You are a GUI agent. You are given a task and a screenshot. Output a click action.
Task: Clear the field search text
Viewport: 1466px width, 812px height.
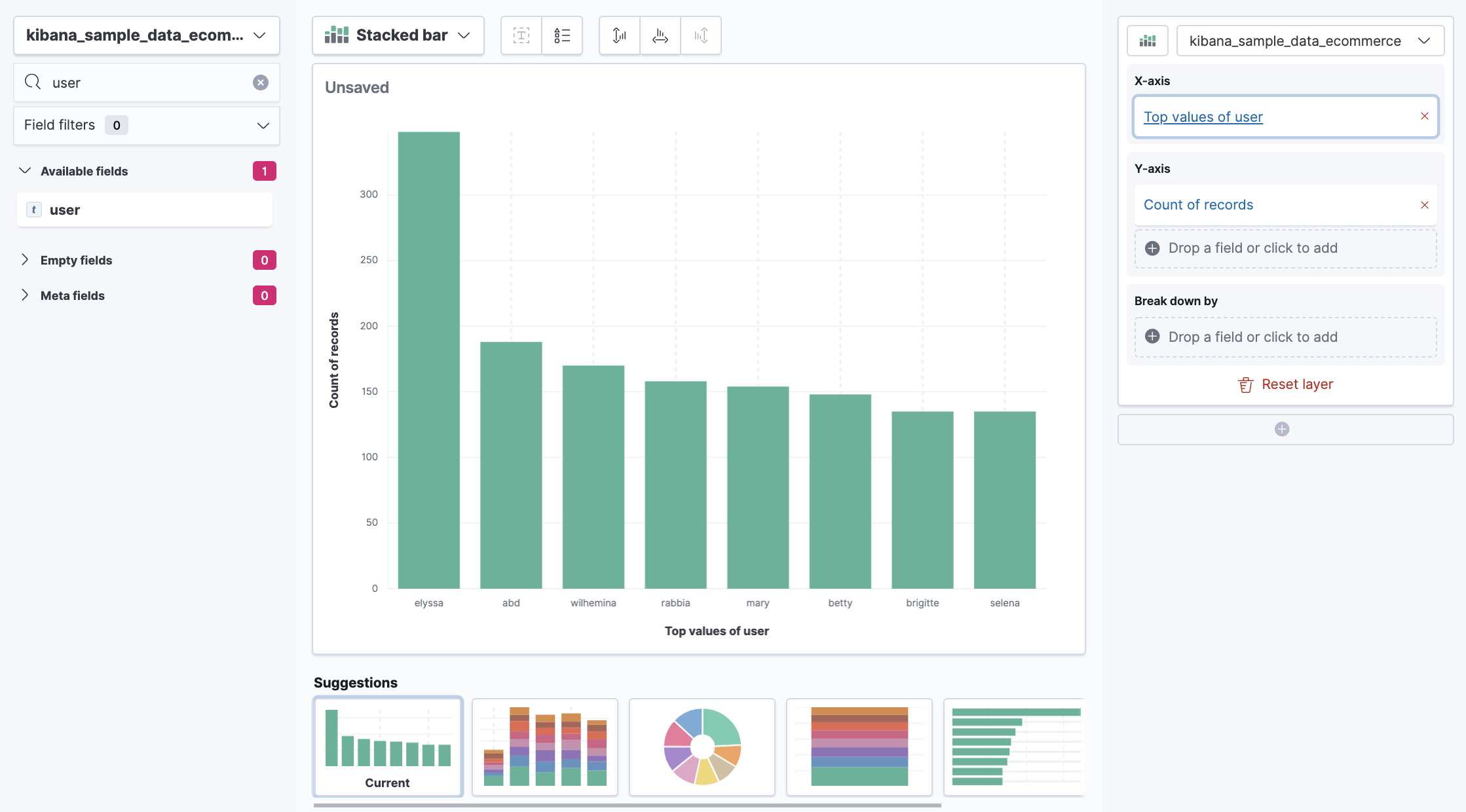pos(261,83)
